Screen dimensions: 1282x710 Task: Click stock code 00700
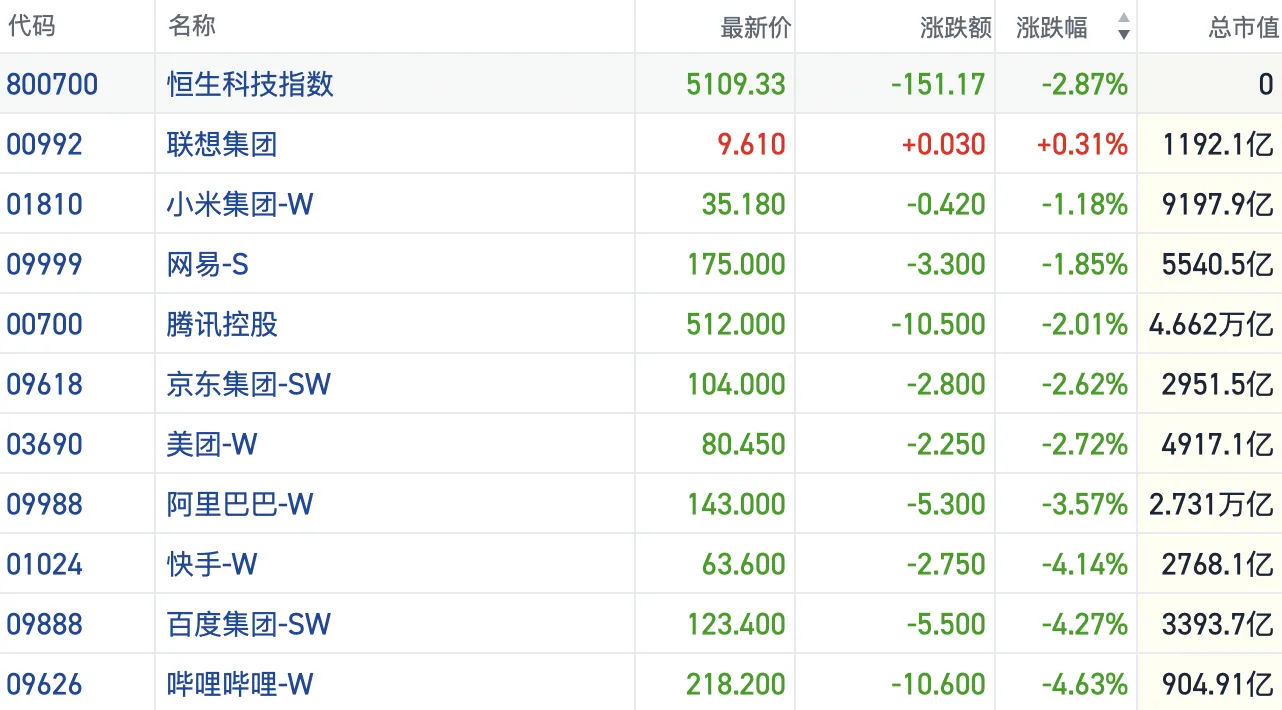(44, 324)
